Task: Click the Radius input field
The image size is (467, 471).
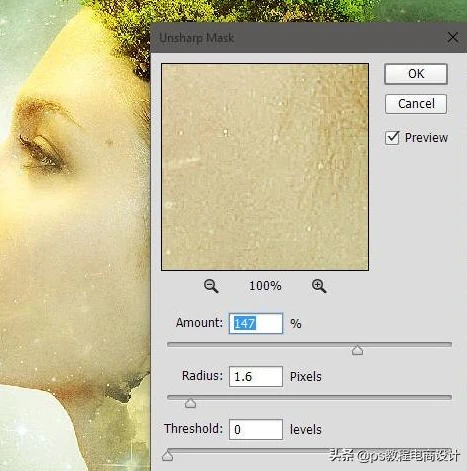Action: 256,377
